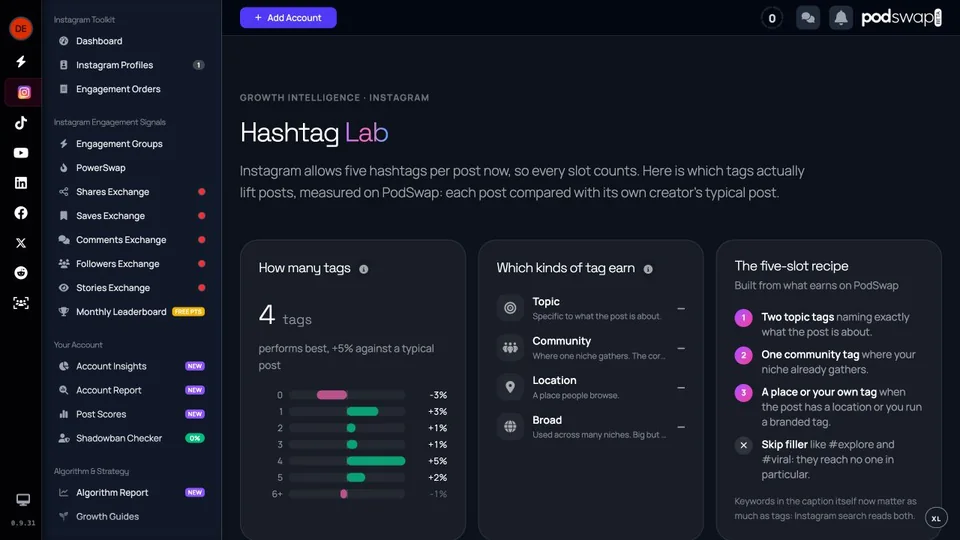Click the 1-tag bar showing +3%
This screenshot has width=960, height=540.
(x=362, y=411)
